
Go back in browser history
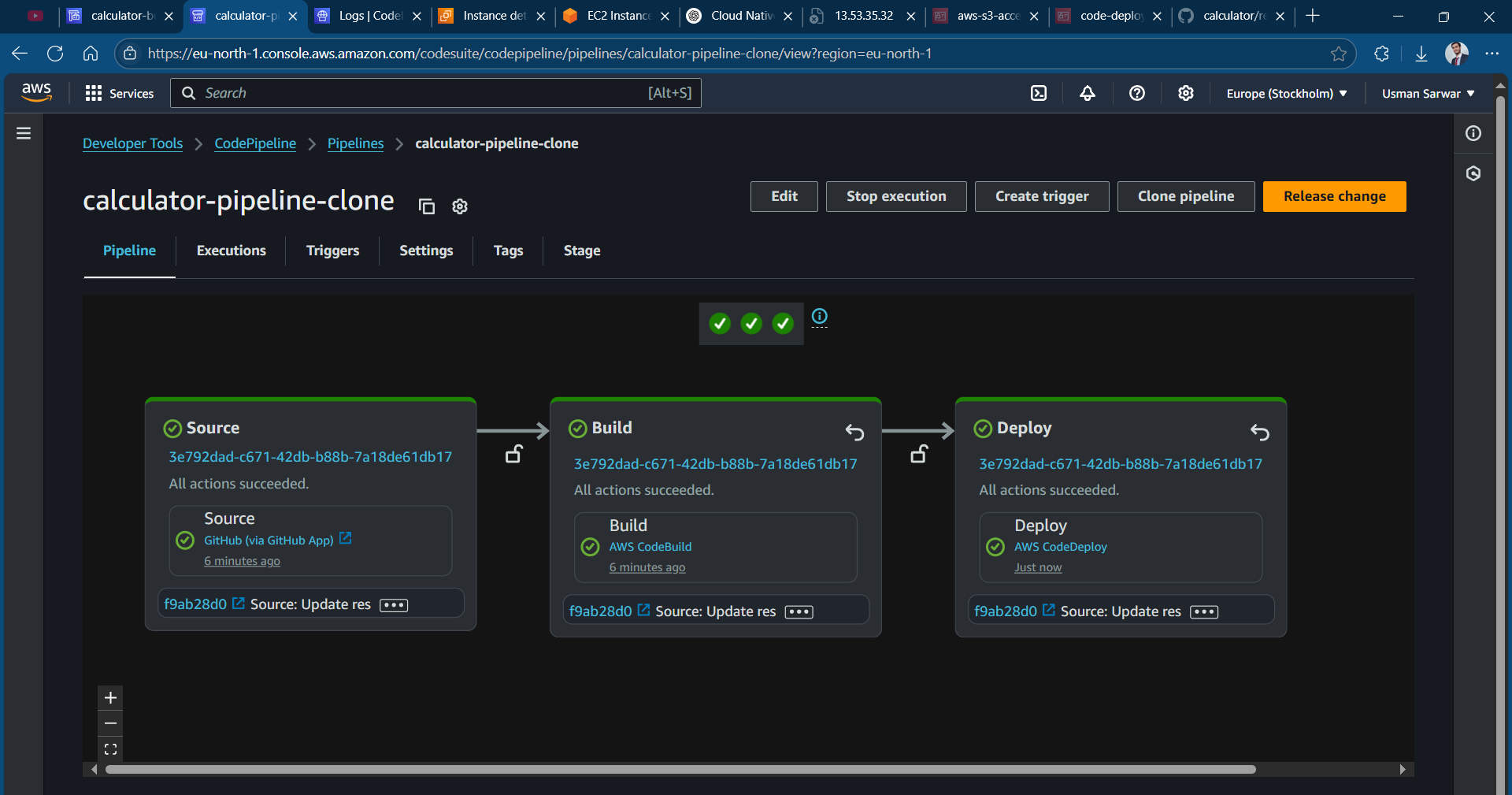tap(20, 54)
